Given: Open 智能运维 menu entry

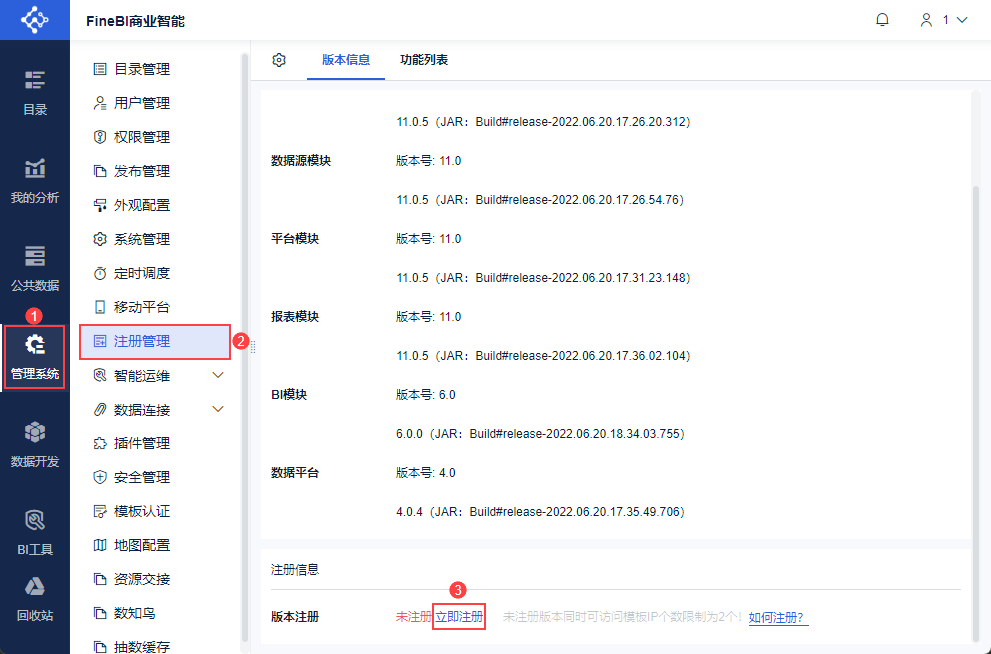Looking at the screenshot, I should [x=155, y=375].
